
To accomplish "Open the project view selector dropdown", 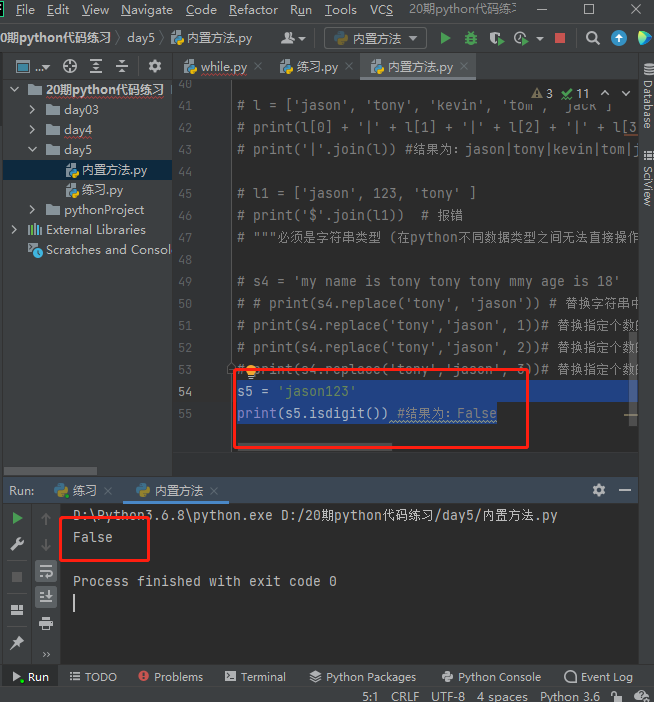I will point(33,67).
